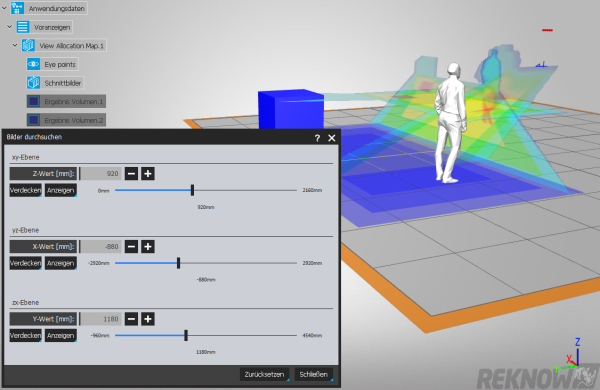Click the Schnittbilder cube icon

33,83
